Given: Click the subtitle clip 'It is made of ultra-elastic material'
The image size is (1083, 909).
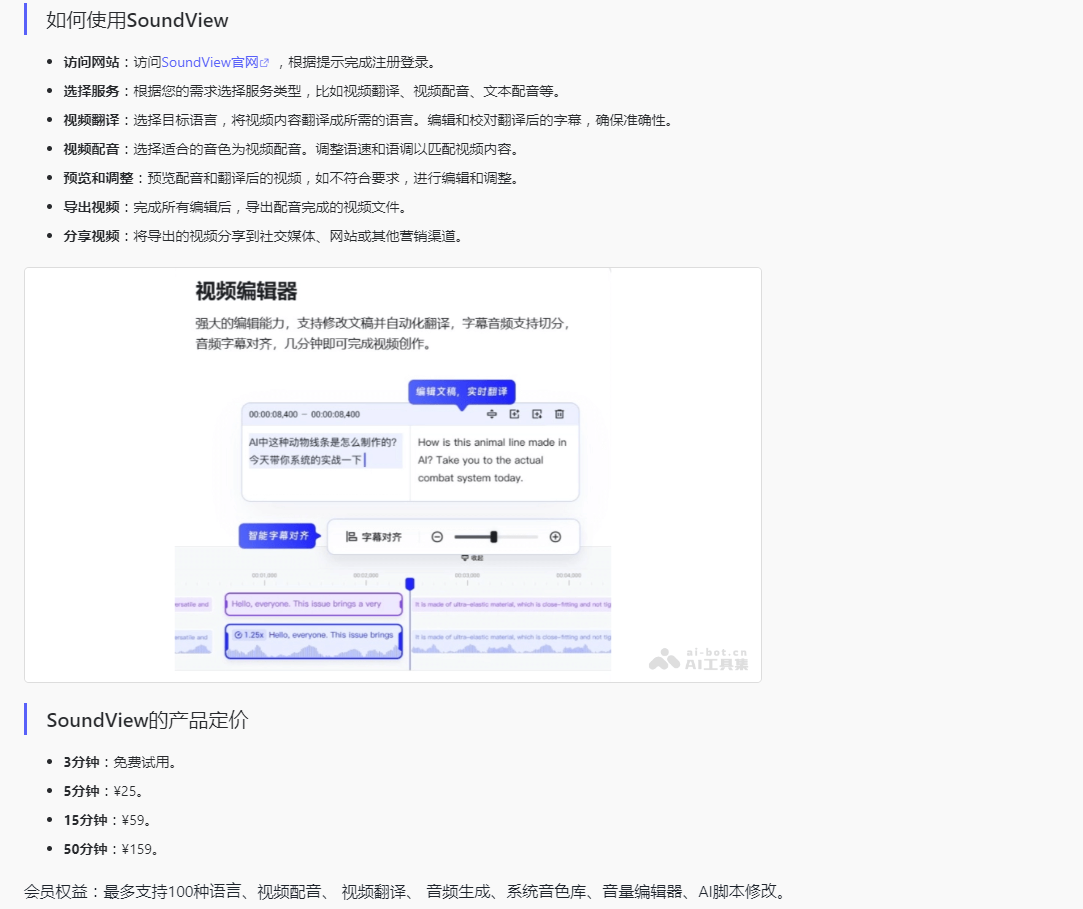Looking at the screenshot, I should 512,604.
